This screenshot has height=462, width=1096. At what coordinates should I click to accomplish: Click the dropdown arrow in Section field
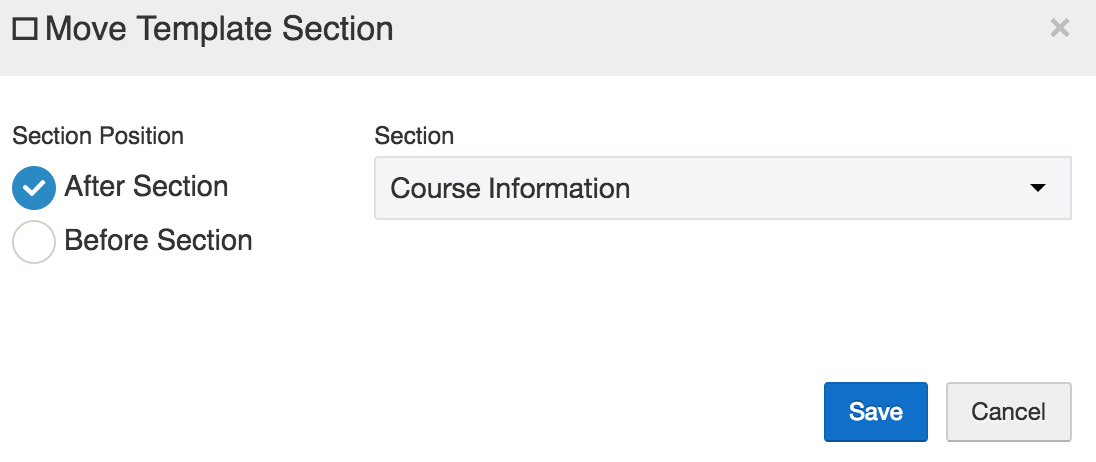(1038, 188)
